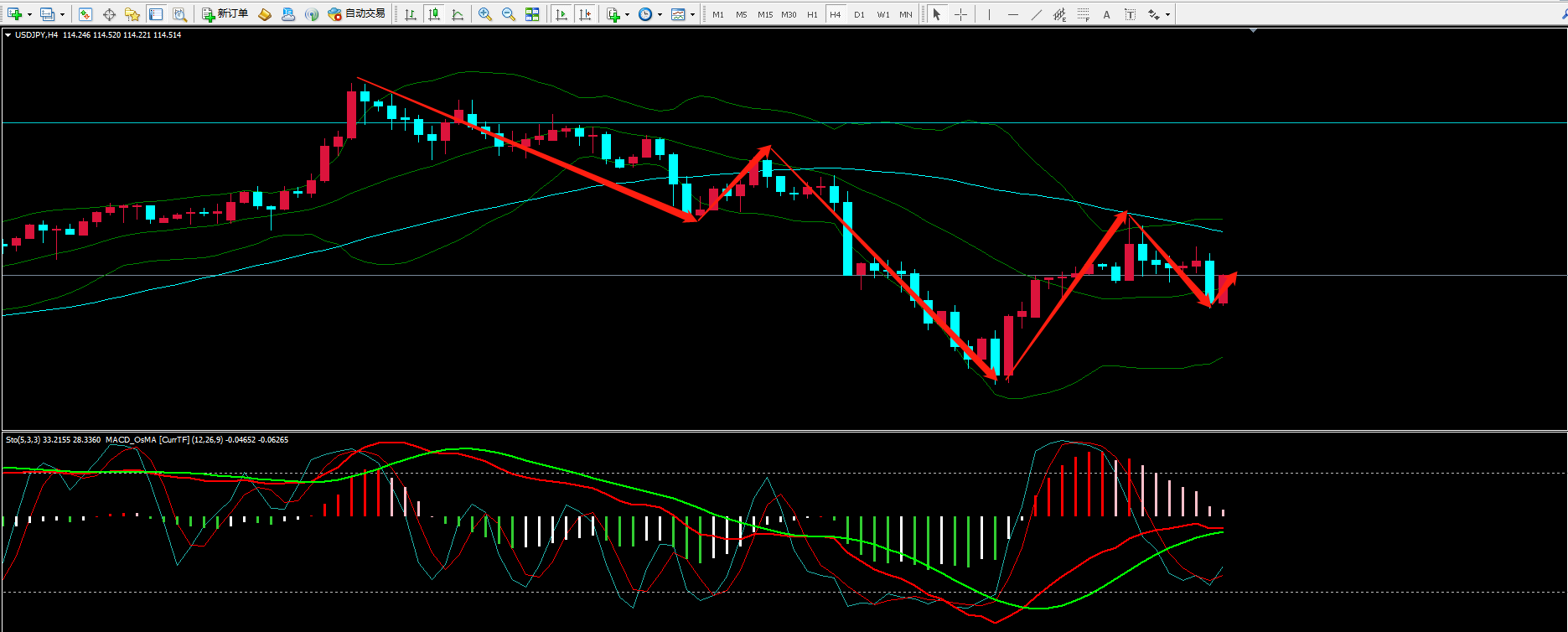Switch chart to candlestick mode
The image size is (1568, 632).
pos(434,14)
